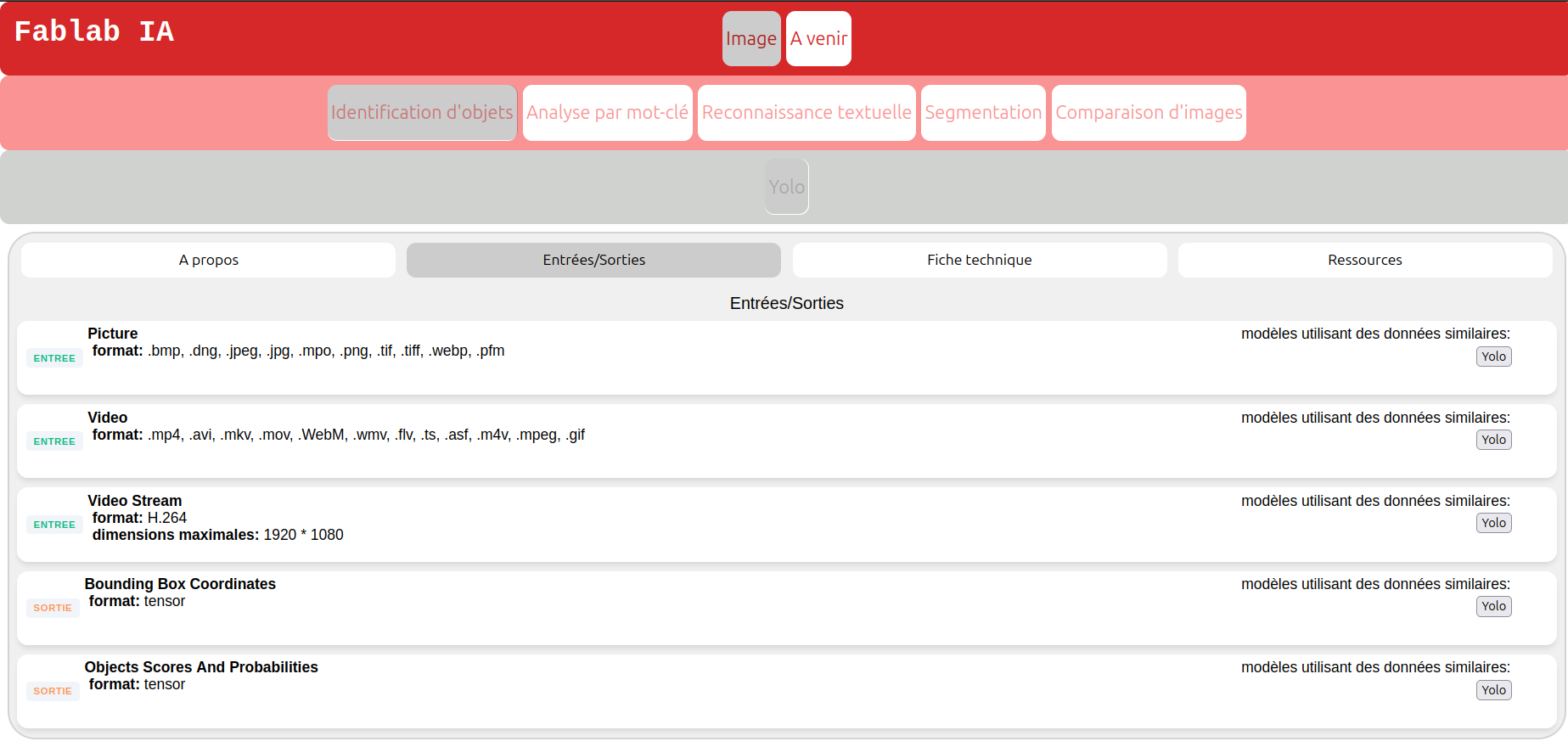Click Yolo button in Video Stream row

coord(1494,523)
